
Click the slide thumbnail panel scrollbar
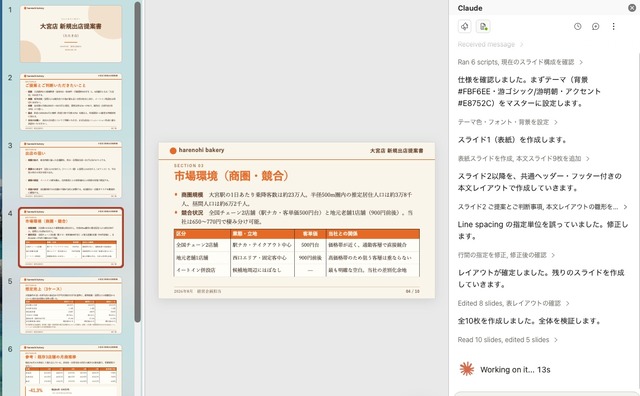(138, 161)
